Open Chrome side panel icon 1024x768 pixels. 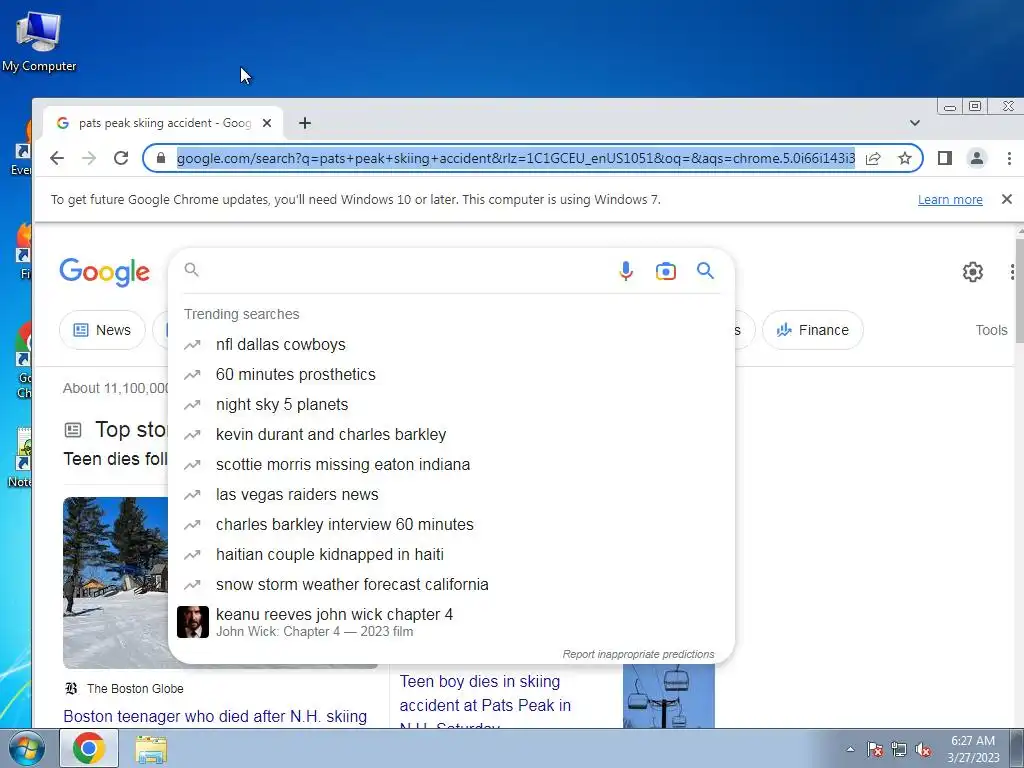(944, 158)
